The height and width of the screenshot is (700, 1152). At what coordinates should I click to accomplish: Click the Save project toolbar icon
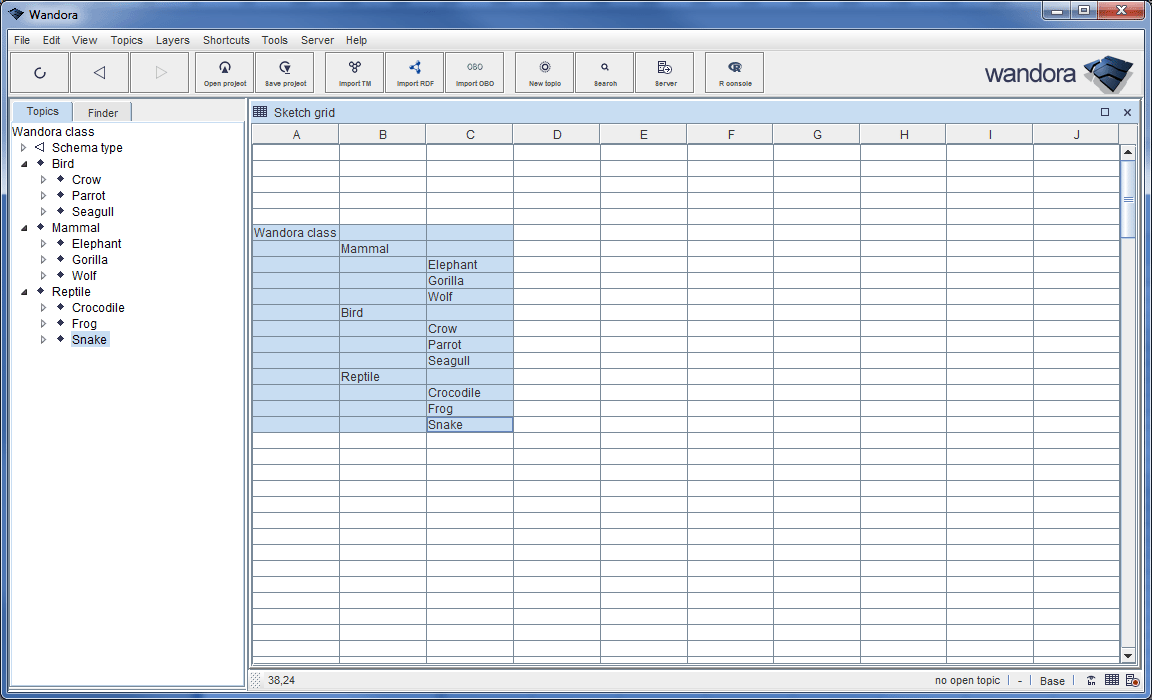[x=285, y=72]
